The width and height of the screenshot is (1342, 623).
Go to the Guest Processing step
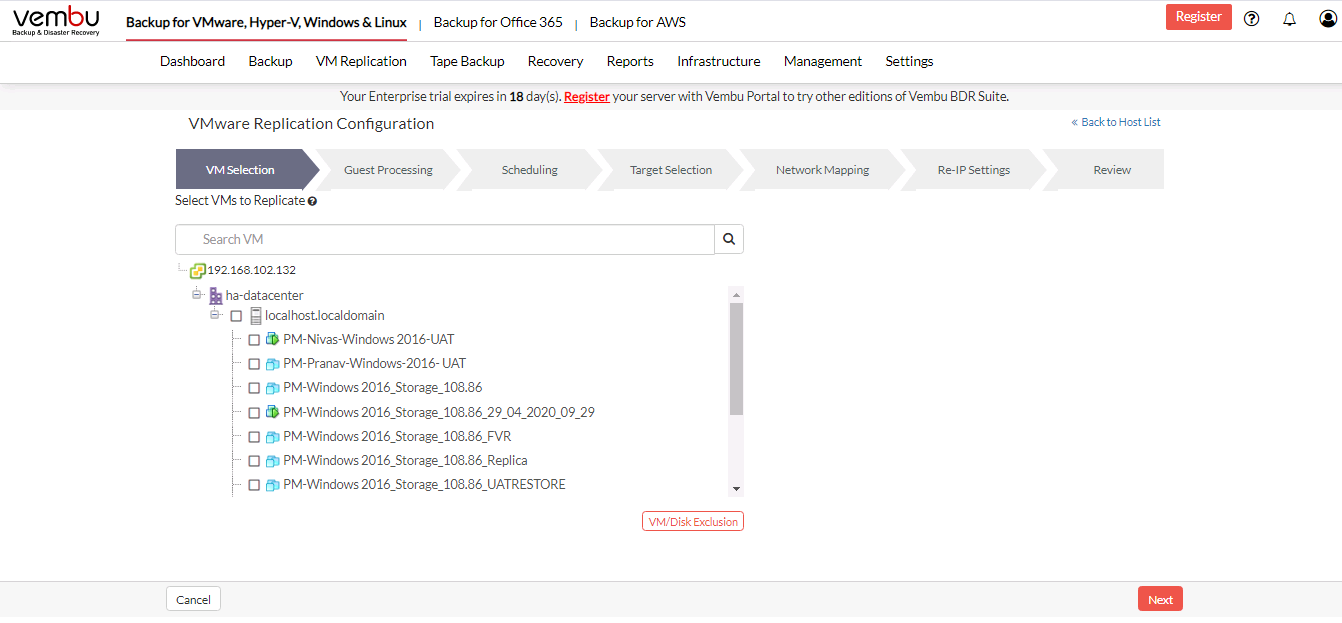click(x=388, y=170)
